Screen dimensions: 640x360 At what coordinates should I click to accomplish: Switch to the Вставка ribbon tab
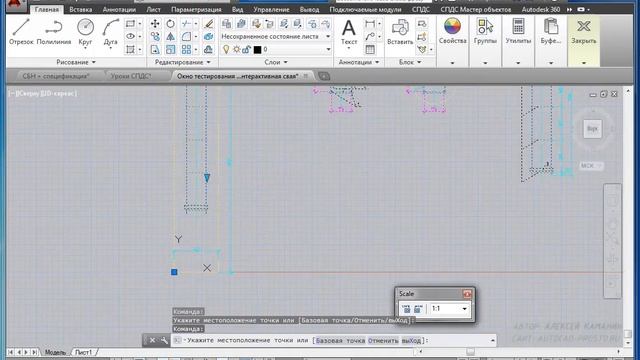pyautogui.click(x=80, y=9)
